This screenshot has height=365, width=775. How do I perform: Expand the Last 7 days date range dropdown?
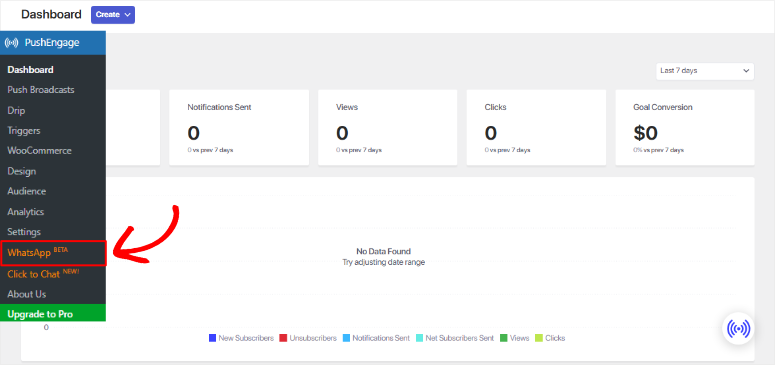(705, 71)
